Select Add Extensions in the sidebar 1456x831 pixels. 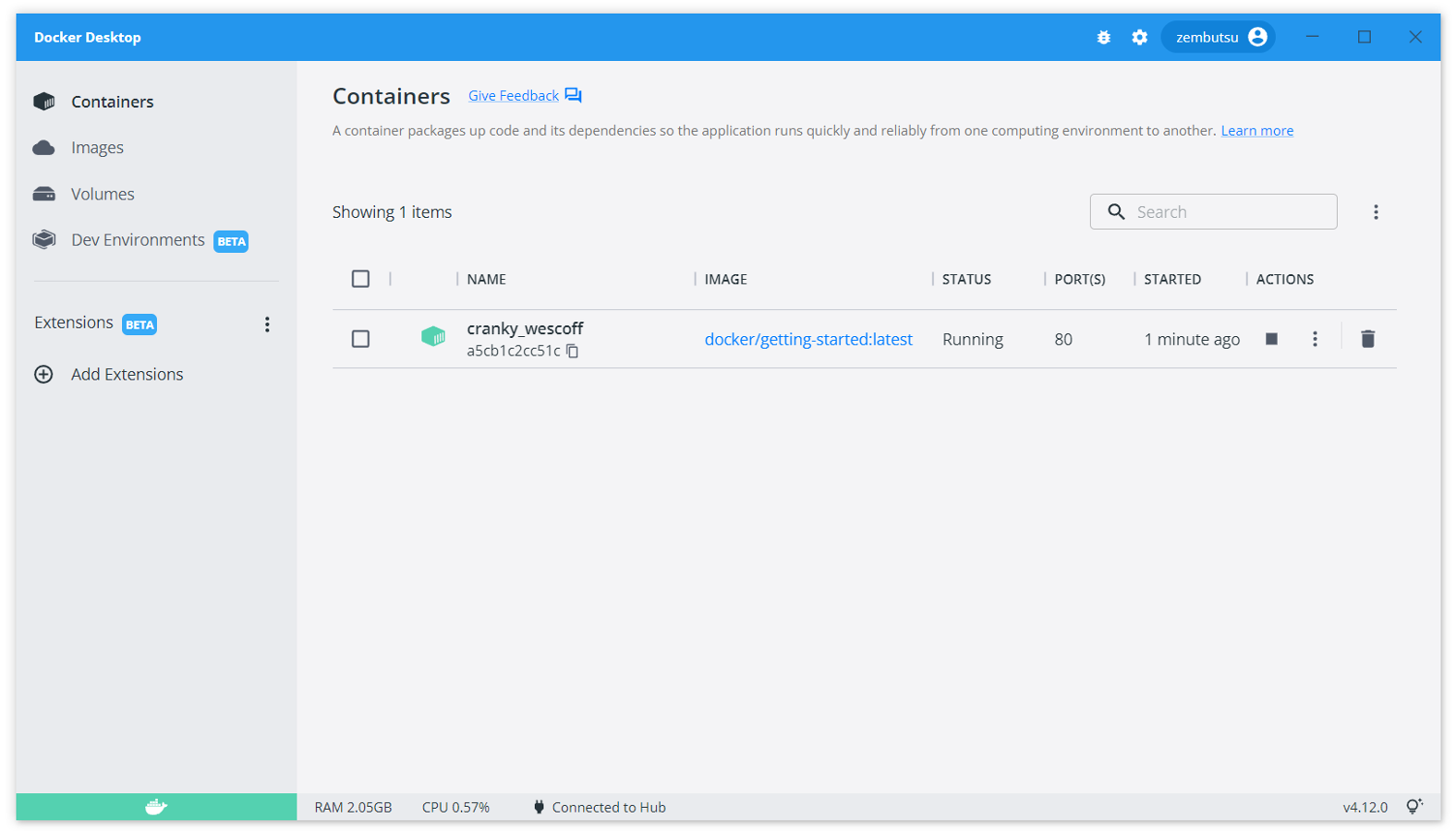(x=127, y=374)
